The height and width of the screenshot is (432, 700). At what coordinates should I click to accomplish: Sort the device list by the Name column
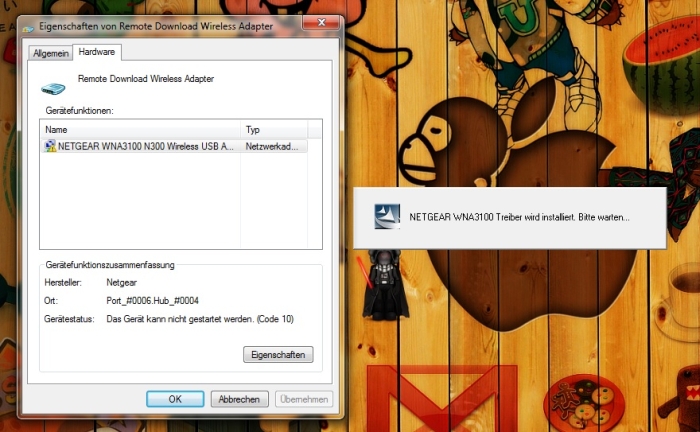coord(141,130)
